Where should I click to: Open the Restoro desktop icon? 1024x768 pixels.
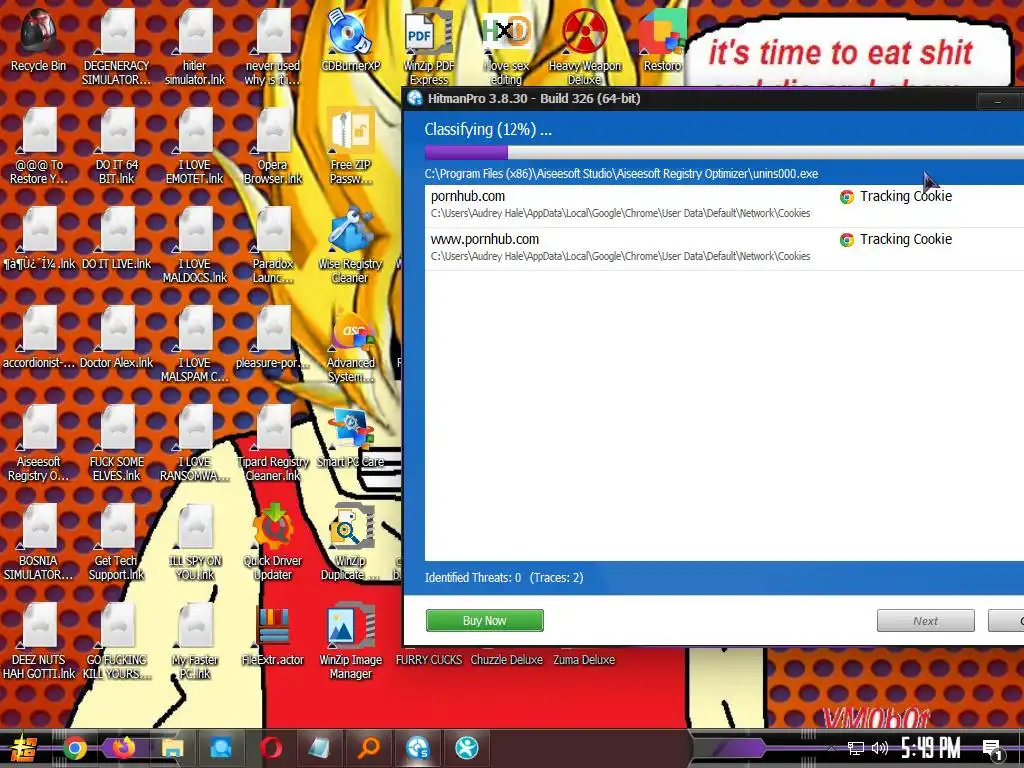coord(662,40)
